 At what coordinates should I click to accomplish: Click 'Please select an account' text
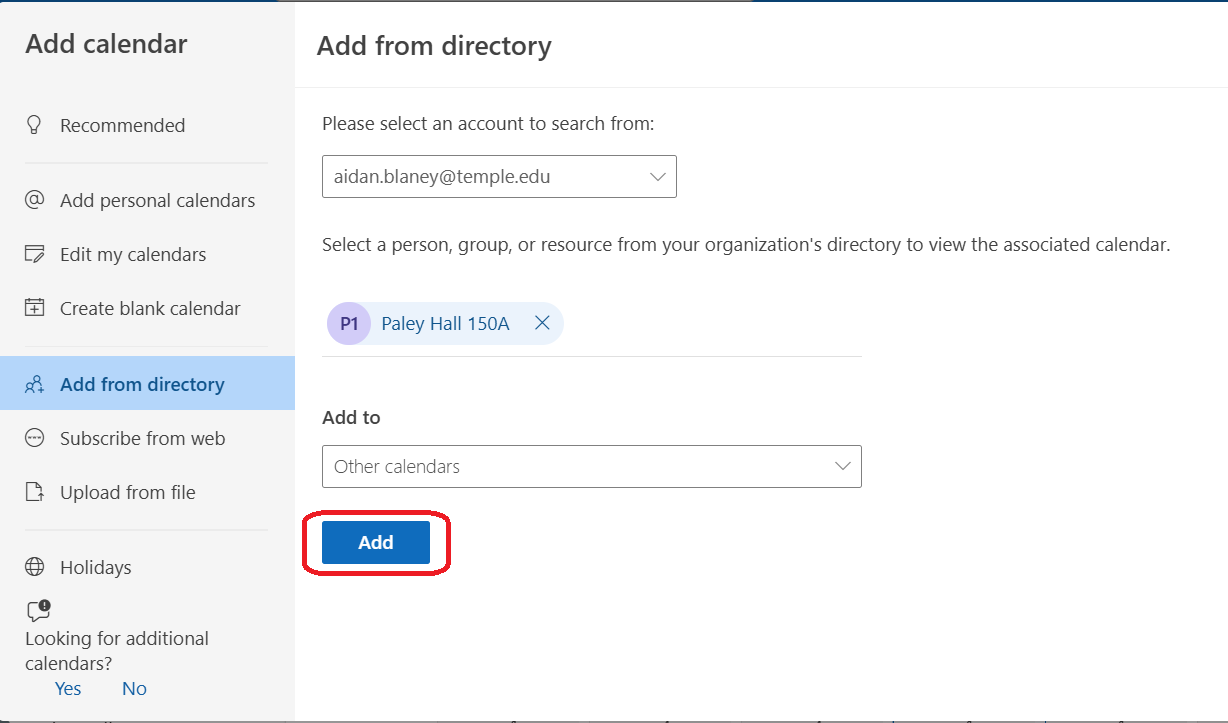coord(488,124)
